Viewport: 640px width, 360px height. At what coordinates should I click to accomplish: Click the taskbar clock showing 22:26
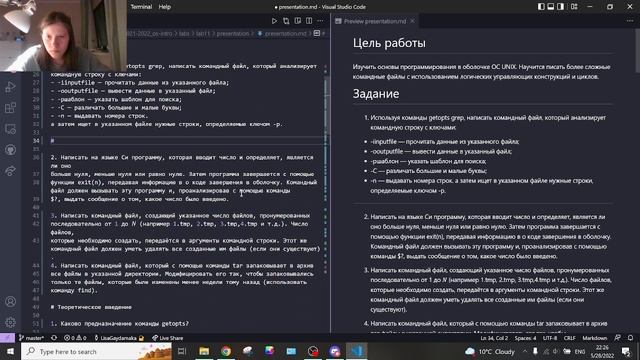pos(602,351)
